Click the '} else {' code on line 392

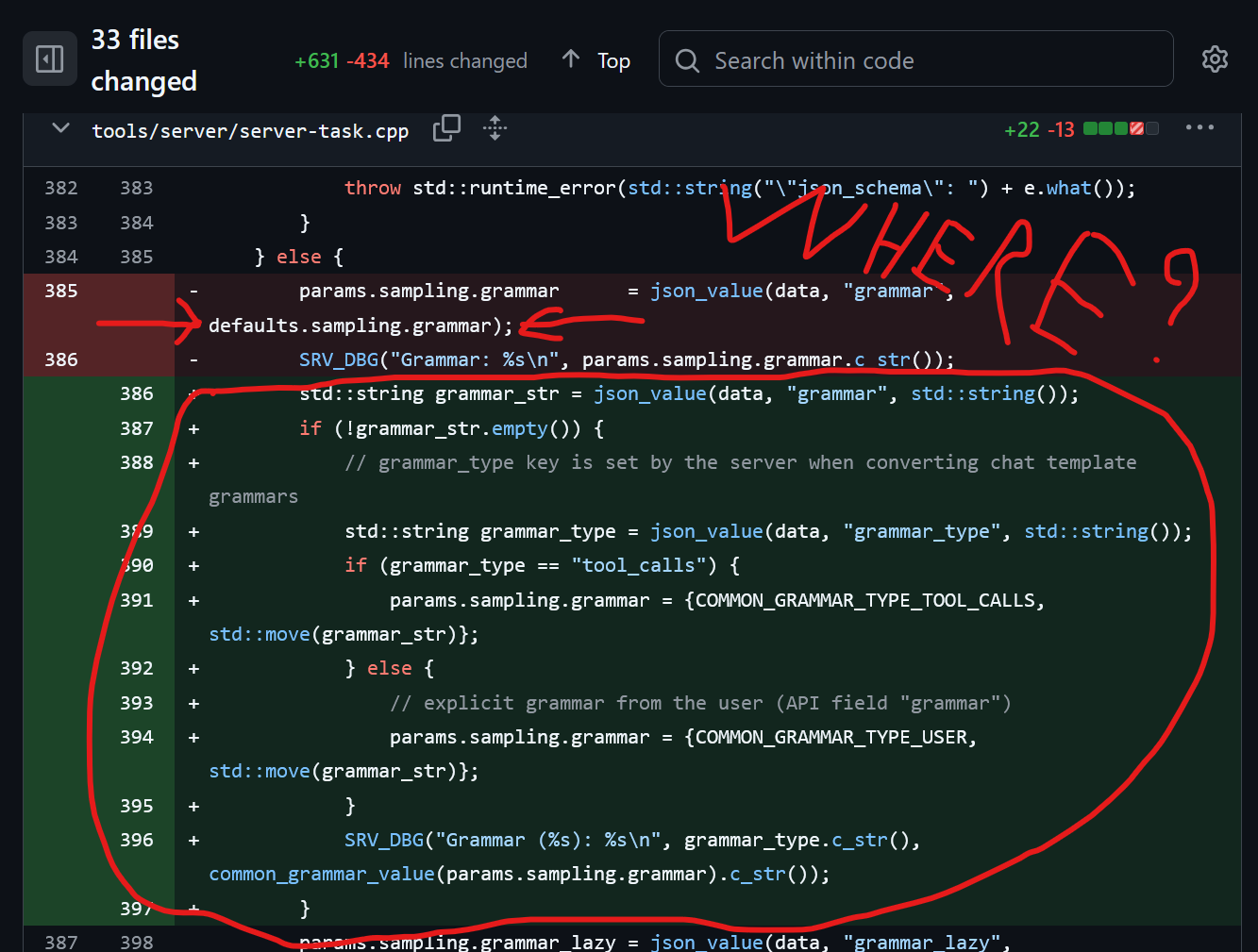point(390,668)
